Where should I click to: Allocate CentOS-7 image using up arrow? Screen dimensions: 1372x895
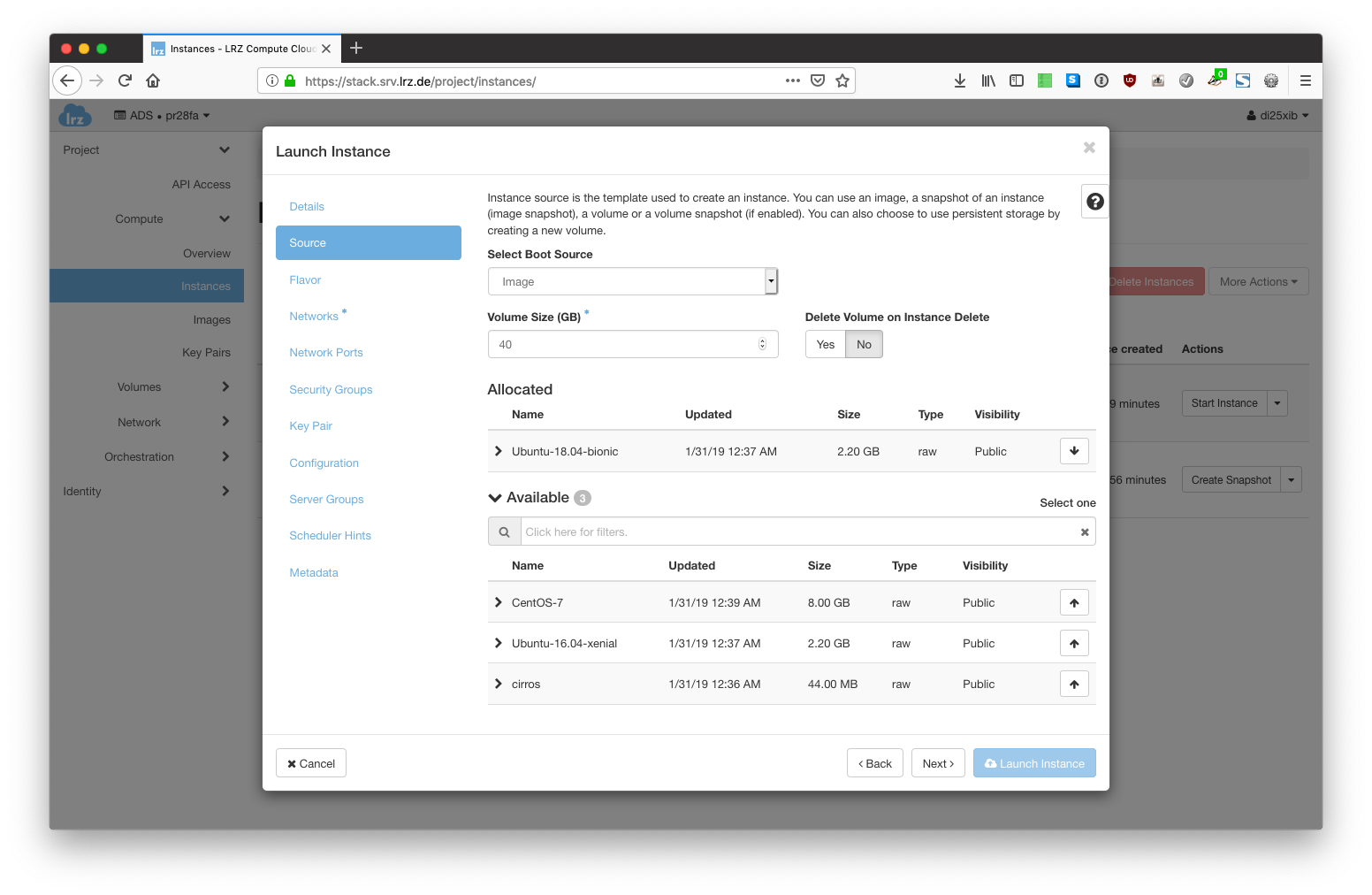coord(1074,603)
